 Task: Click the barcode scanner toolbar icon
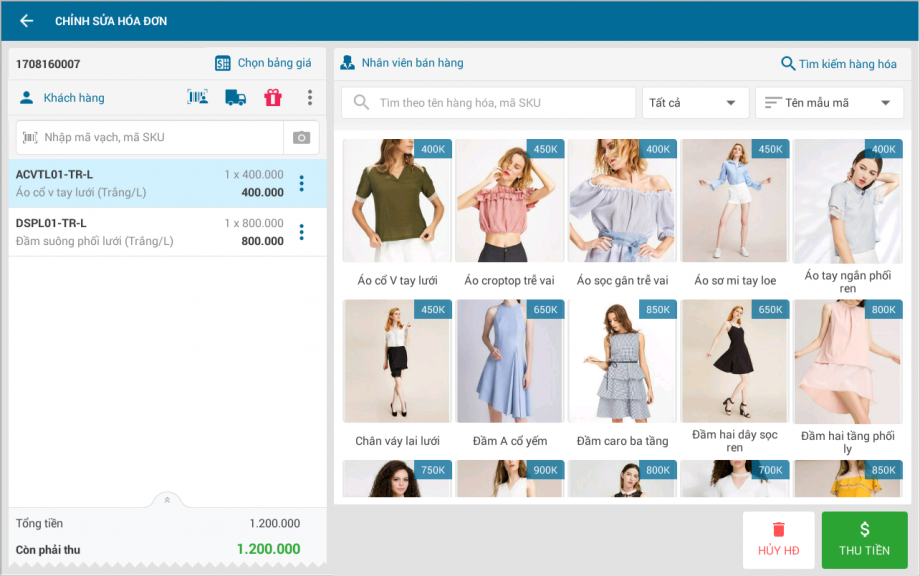198,97
